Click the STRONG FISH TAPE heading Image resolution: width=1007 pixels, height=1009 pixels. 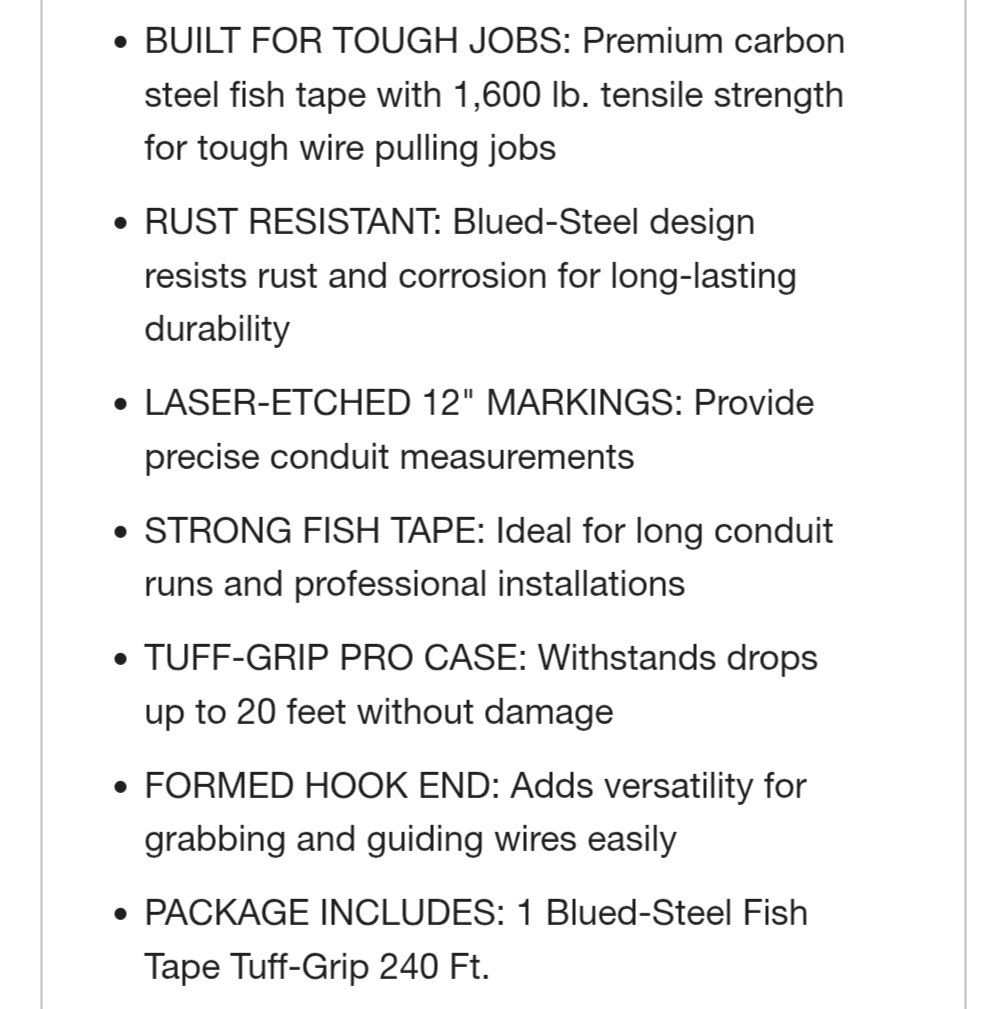click(x=315, y=531)
